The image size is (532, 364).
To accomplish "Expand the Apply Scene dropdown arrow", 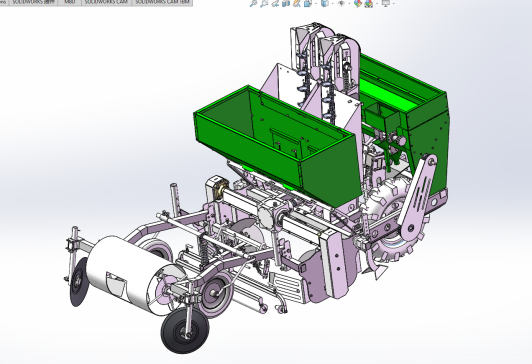I will (x=377, y=3).
